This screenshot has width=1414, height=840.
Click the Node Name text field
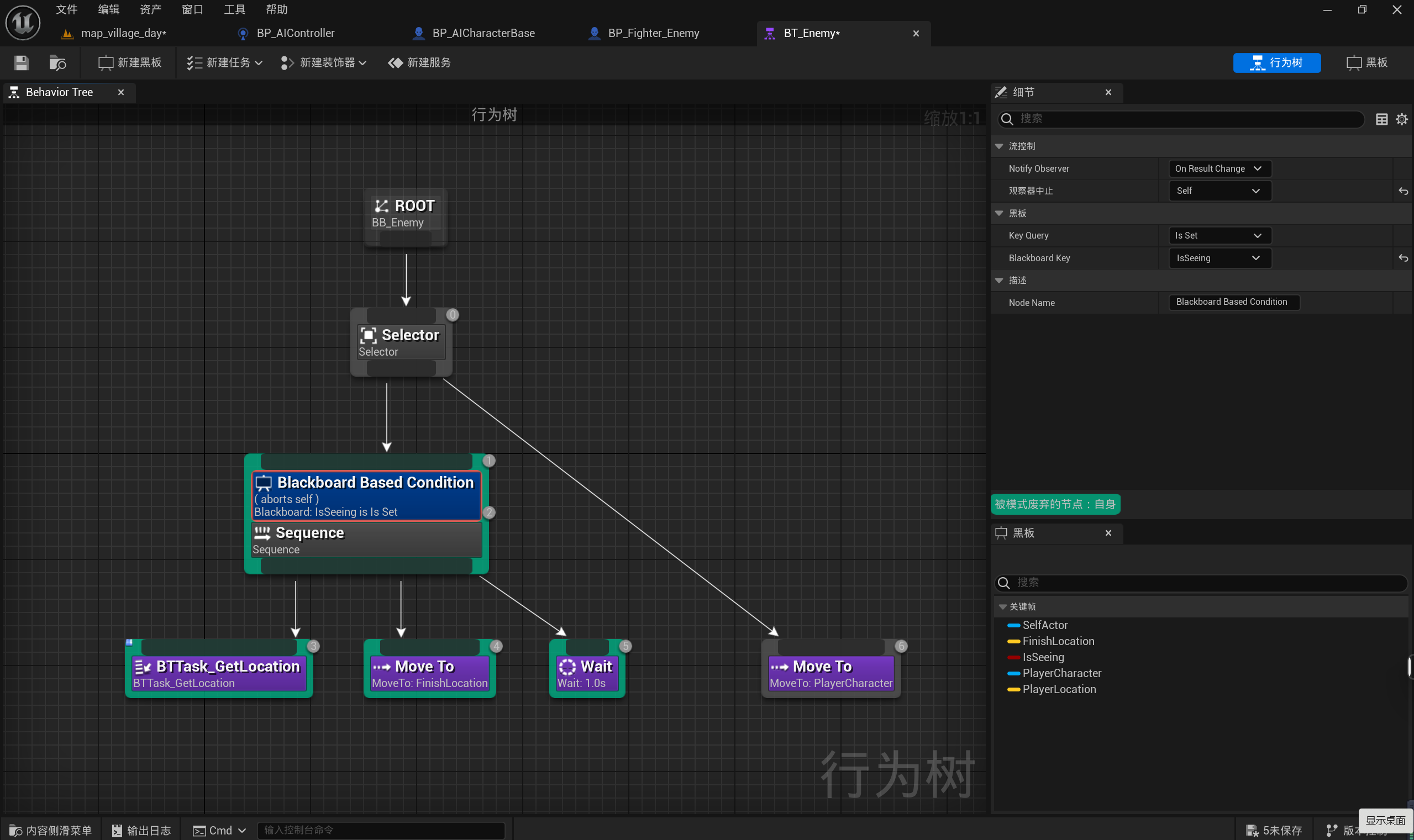(1233, 302)
